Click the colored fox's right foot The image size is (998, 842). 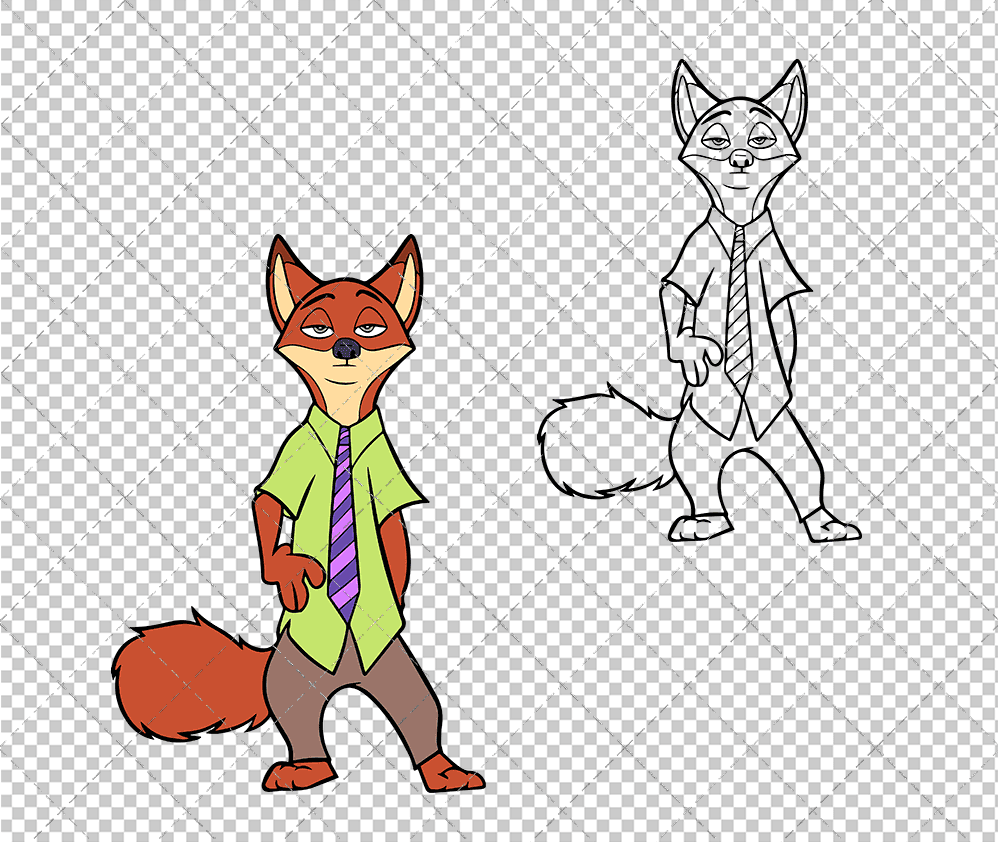point(452,775)
